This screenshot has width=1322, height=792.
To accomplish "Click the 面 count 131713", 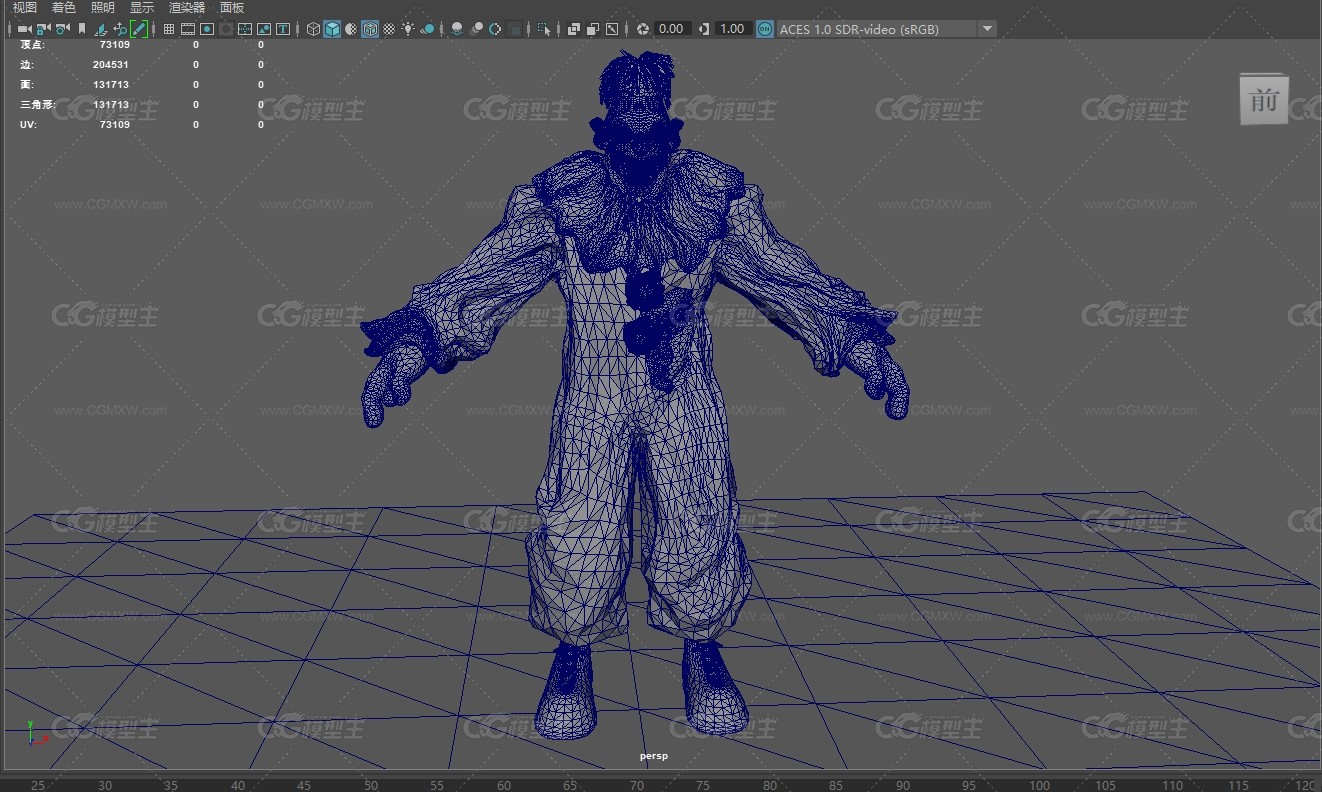I will pyautogui.click(x=111, y=84).
